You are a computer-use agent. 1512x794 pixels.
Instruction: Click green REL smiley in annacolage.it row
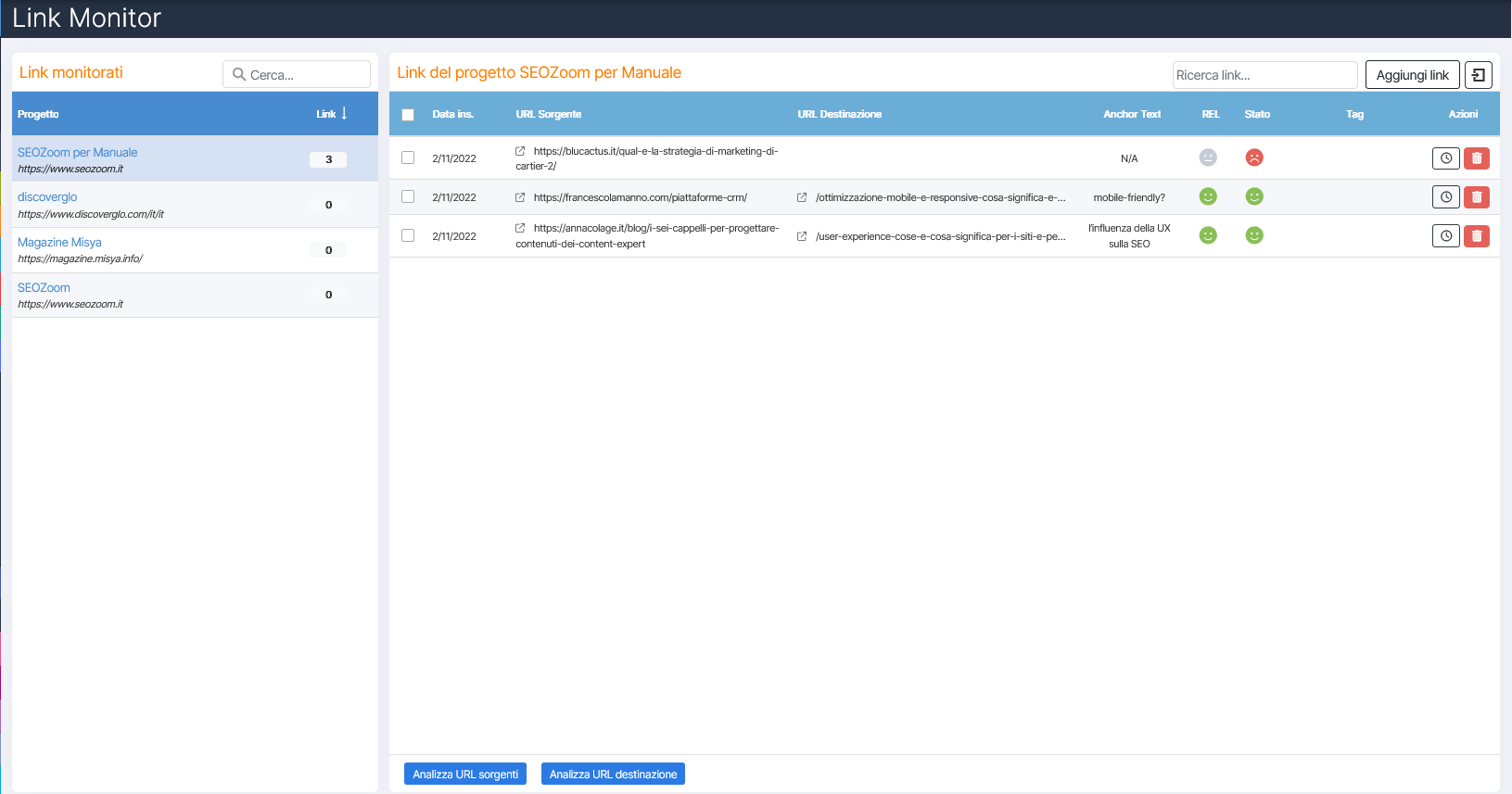point(1208,235)
